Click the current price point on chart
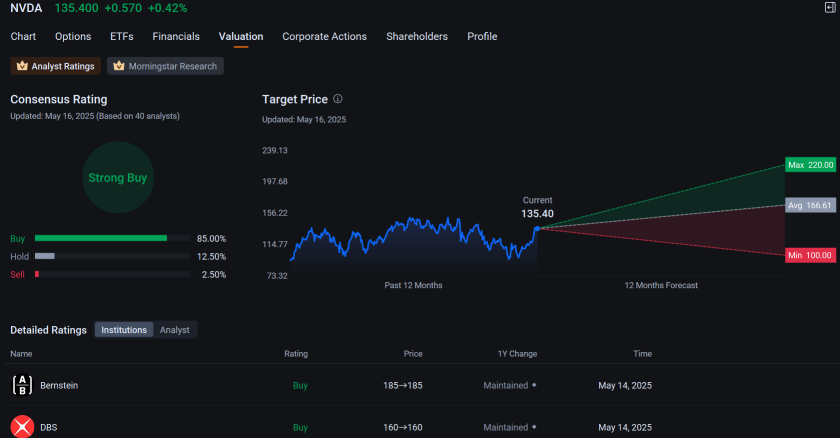Image resolution: width=840 pixels, height=438 pixels. click(x=537, y=229)
